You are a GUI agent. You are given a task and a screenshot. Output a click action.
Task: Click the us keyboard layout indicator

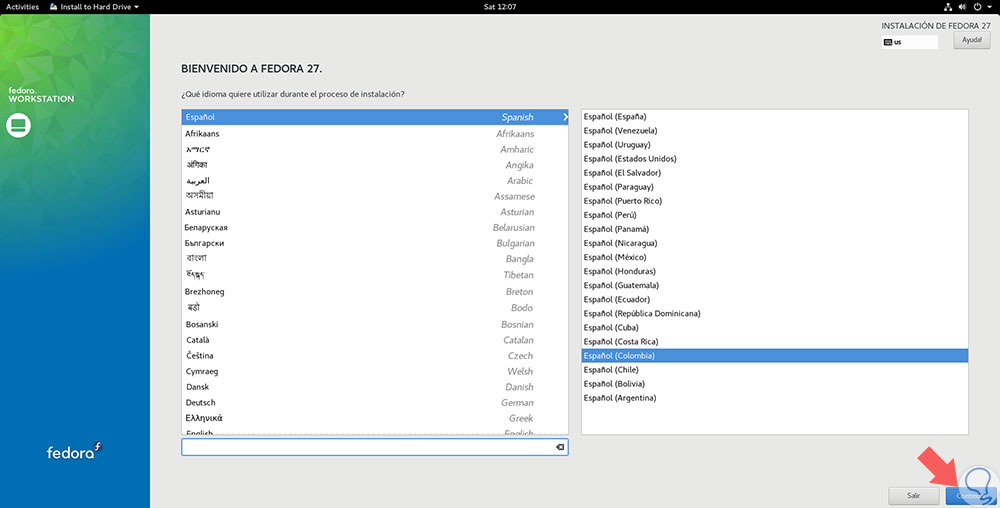coord(909,42)
